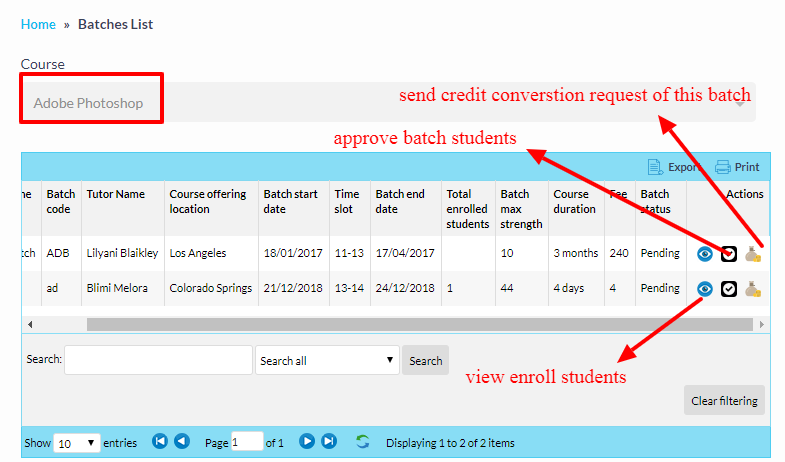Viewport: 785px width, 462px height.
Task: Expand the Search all dropdown
Action: [x=327, y=361]
